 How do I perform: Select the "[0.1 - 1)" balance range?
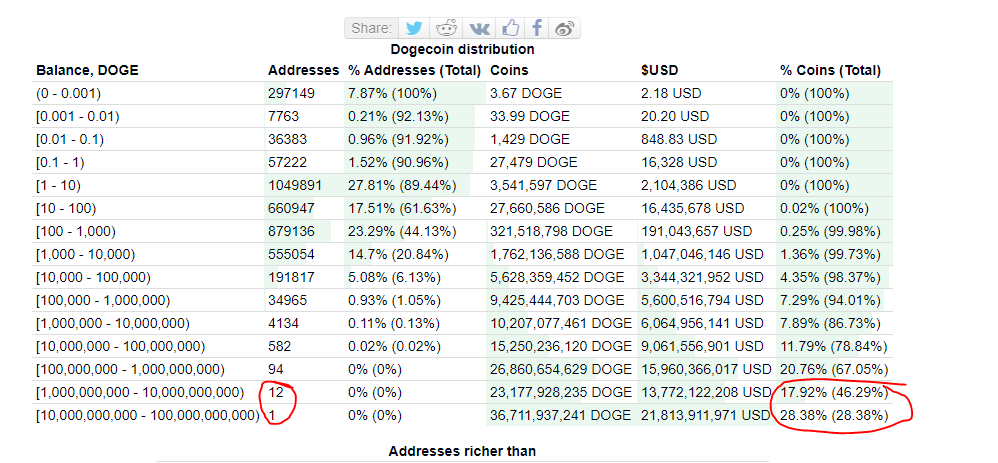click(x=60, y=162)
